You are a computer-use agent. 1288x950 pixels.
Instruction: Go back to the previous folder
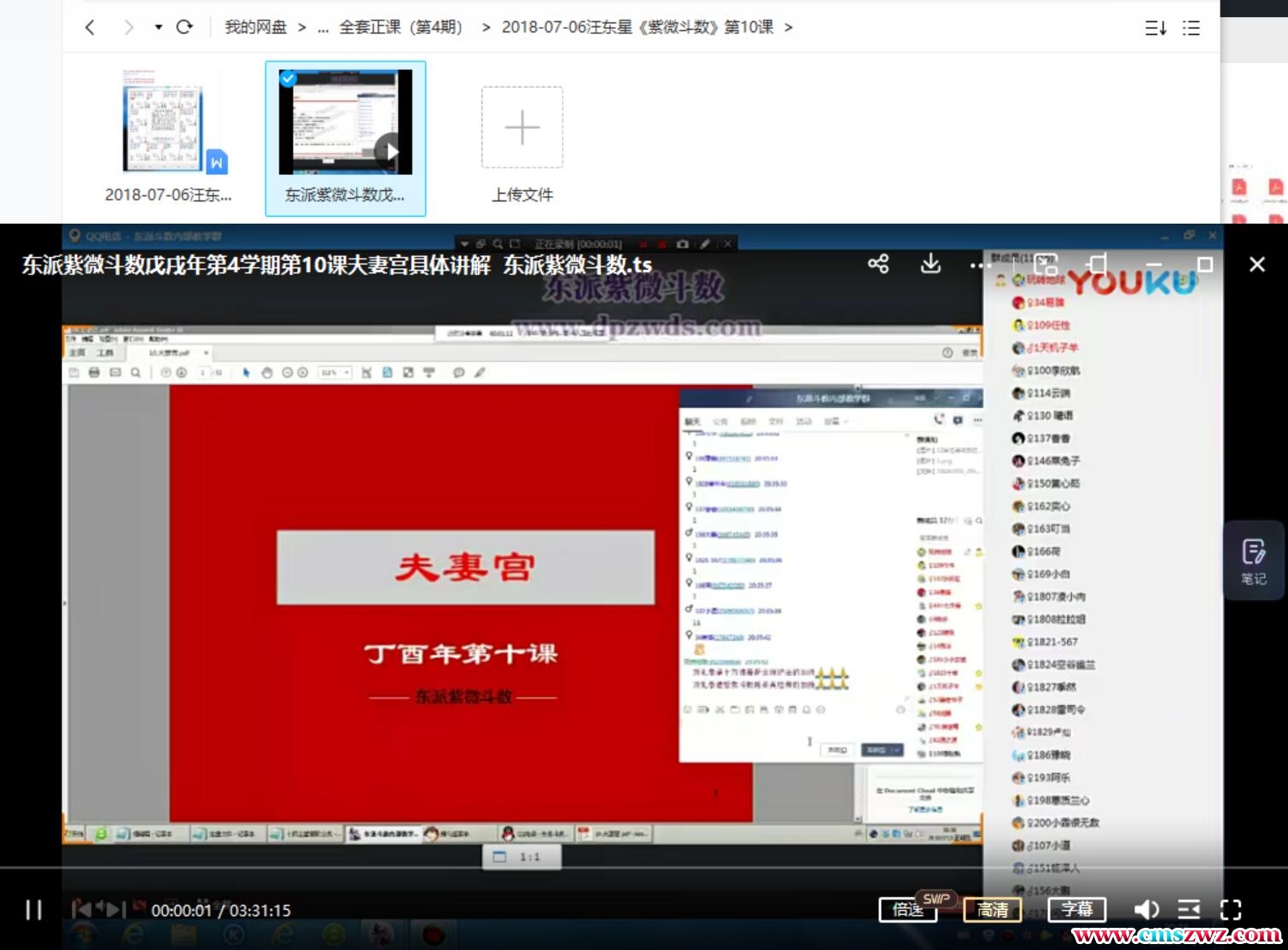90,27
